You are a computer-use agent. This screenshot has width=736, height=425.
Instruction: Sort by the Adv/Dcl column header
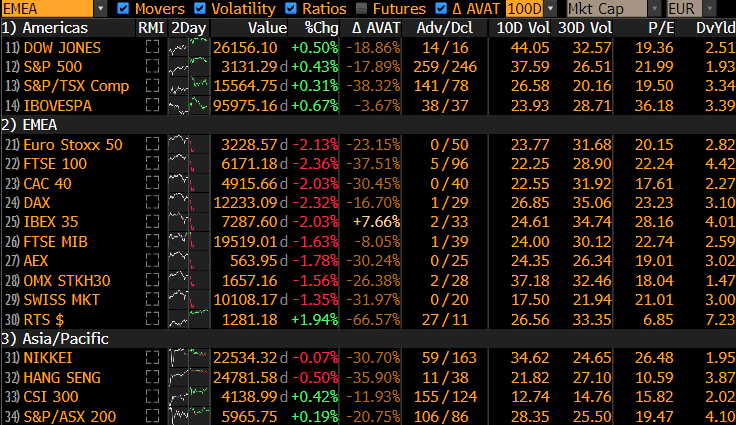pos(445,28)
